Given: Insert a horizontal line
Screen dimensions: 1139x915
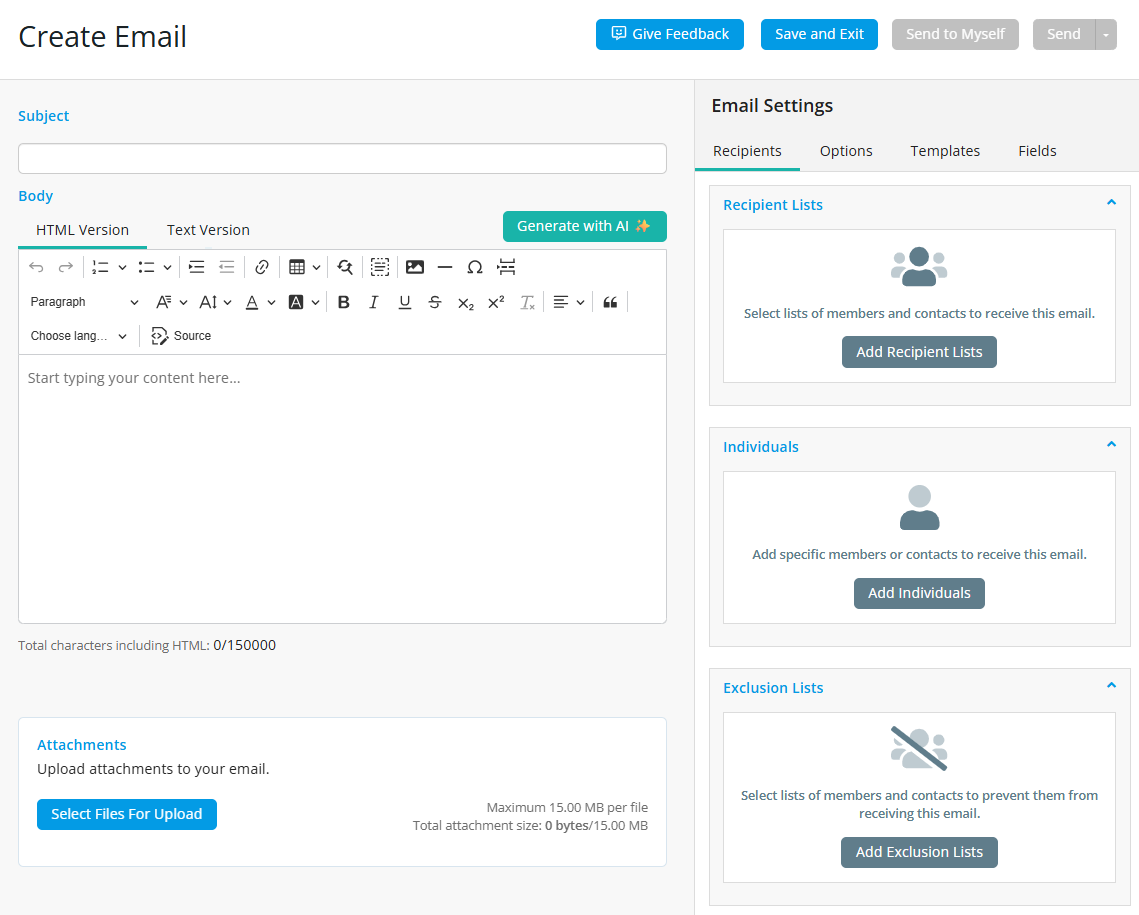Looking at the screenshot, I should (445, 267).
